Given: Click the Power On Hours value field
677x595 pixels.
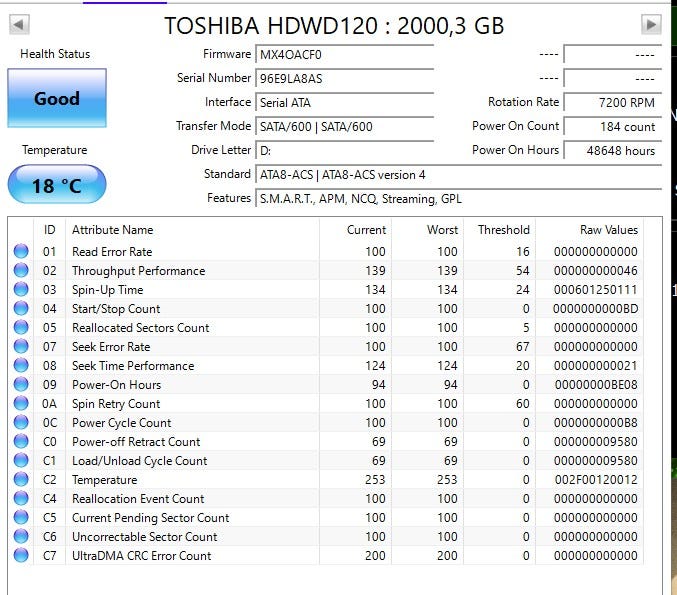Looking at the screenshot, I should (610, 151).
